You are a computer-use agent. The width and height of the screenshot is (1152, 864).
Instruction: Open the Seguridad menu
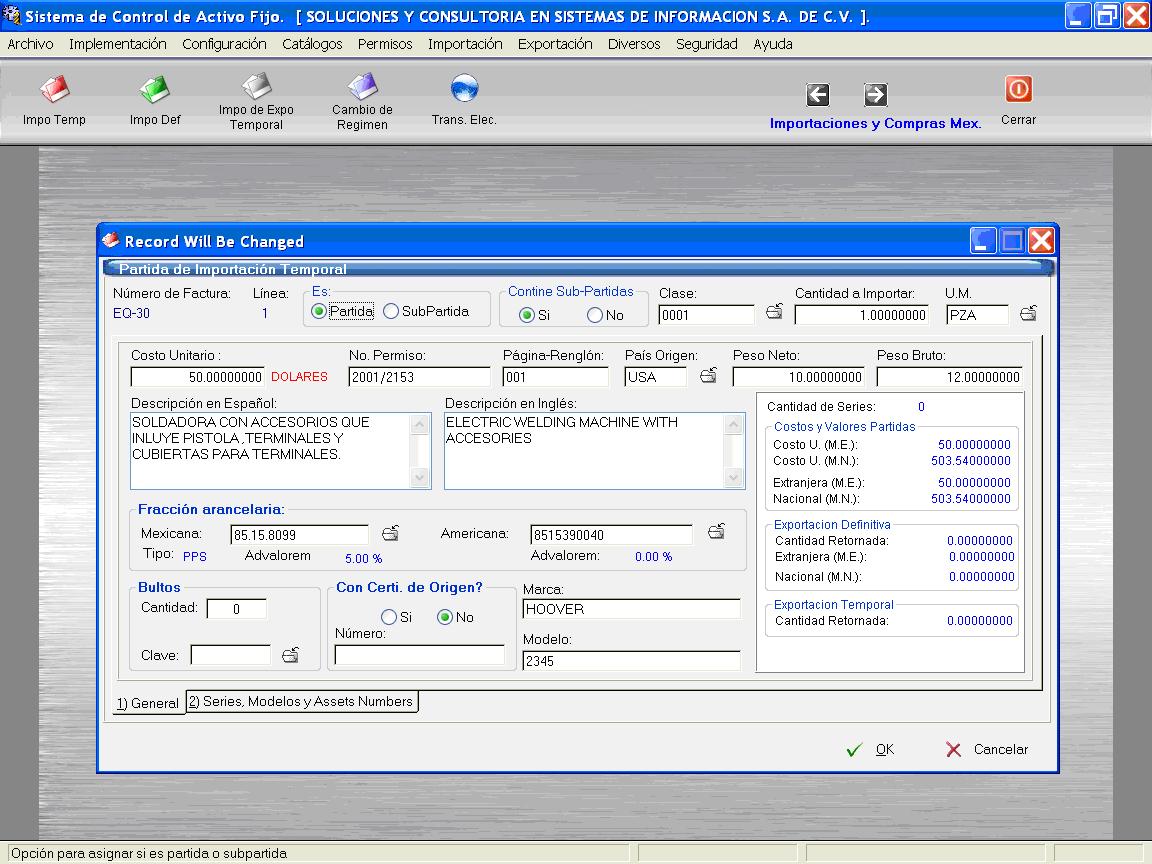[x=707, y=44]
